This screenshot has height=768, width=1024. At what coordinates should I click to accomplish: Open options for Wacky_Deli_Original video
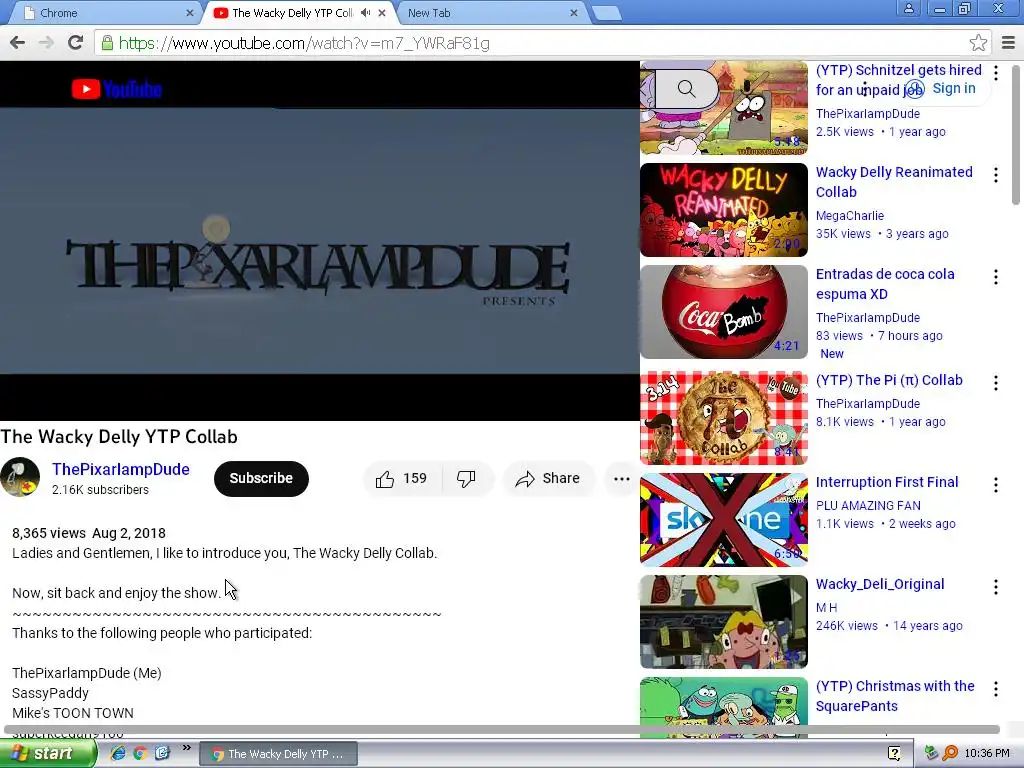995,587
